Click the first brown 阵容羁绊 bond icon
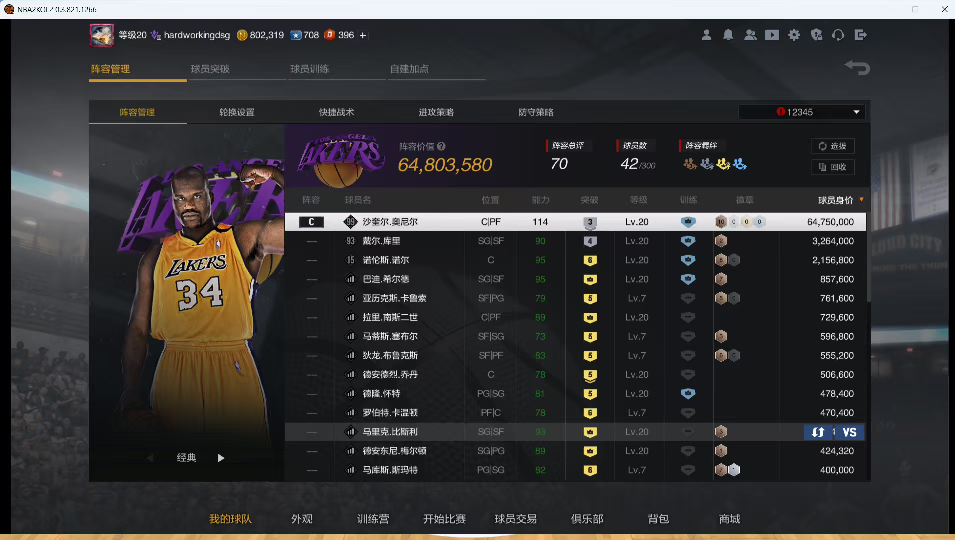The image size is (955, 540). (x=689, y=163)
